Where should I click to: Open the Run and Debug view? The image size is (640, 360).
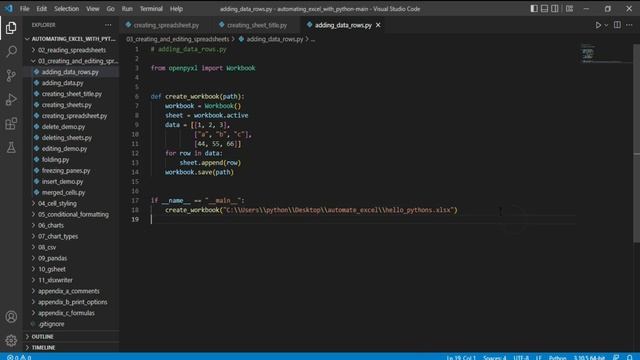11,100
